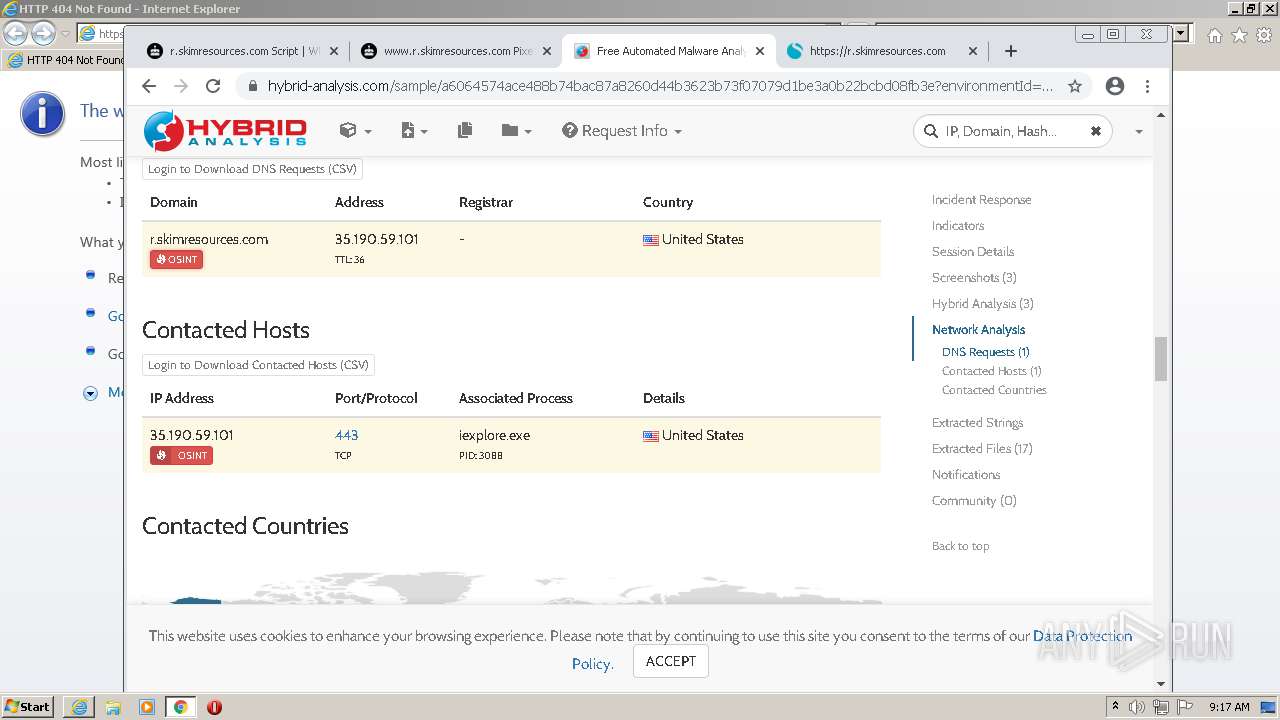The image size is (1280, 720).
Task: Click the copy documents icon in navbar
Action: 465,131
